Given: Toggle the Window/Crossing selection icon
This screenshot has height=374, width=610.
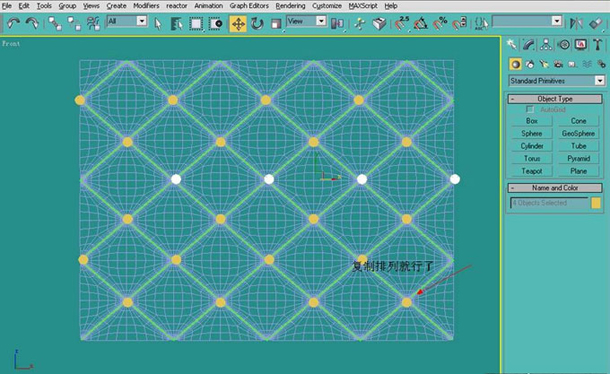Looking at the screenshot, I should (215, 24).
